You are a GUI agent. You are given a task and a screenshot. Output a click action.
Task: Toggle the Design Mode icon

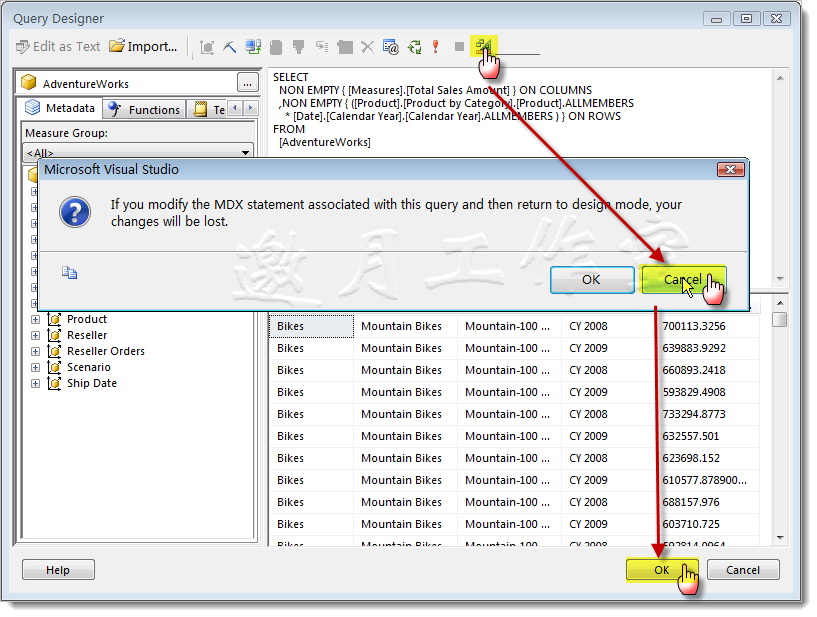tap(483, 47)
